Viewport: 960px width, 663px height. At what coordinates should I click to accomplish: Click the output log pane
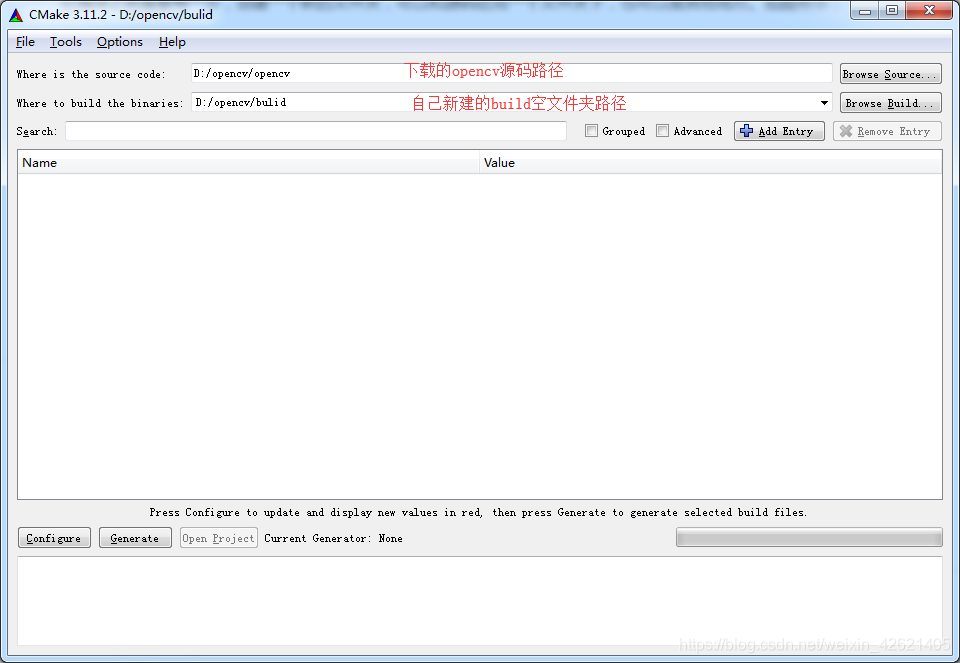coord(479,601)
